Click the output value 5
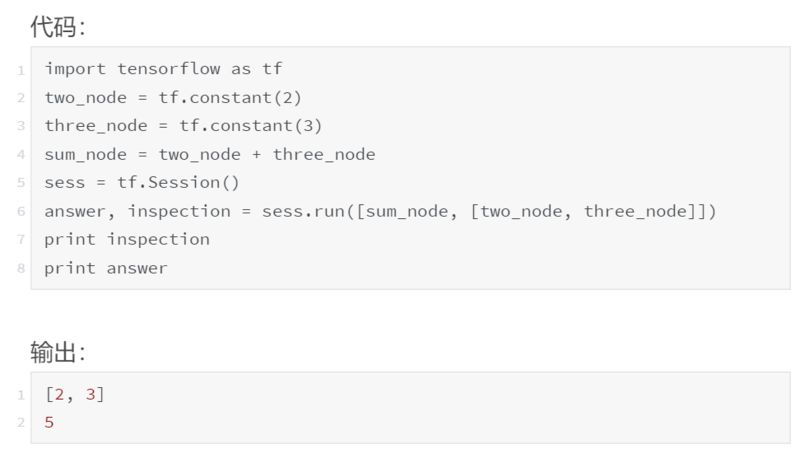 [x=49, y=423]
